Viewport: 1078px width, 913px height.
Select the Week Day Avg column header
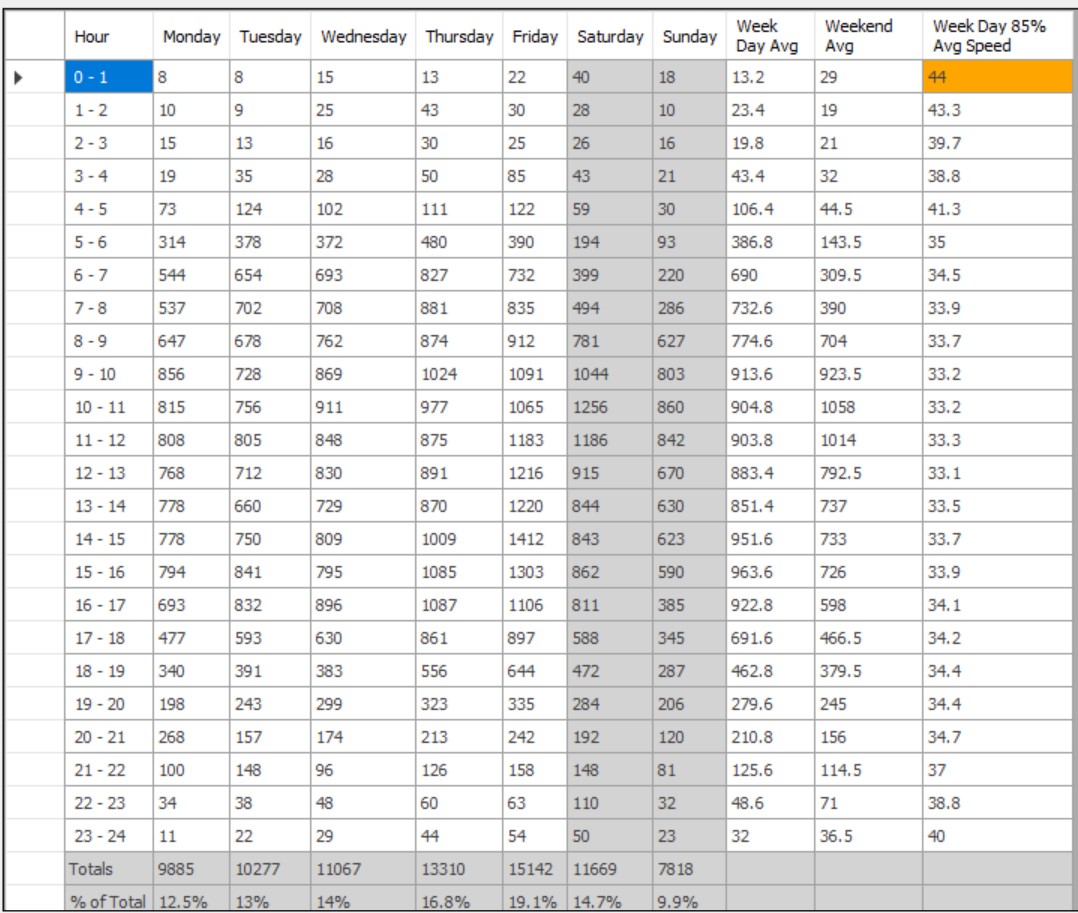click(x=770, y=36)
